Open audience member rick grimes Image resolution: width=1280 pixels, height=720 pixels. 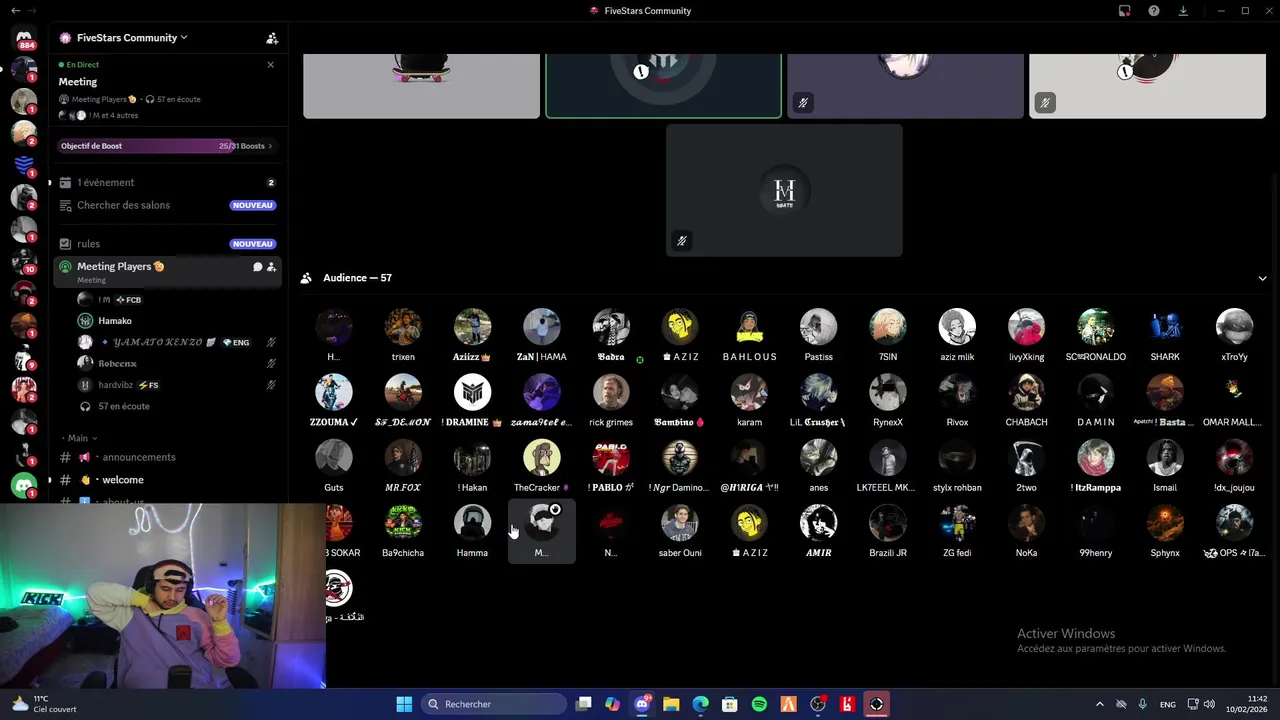[x=611, y=400]
